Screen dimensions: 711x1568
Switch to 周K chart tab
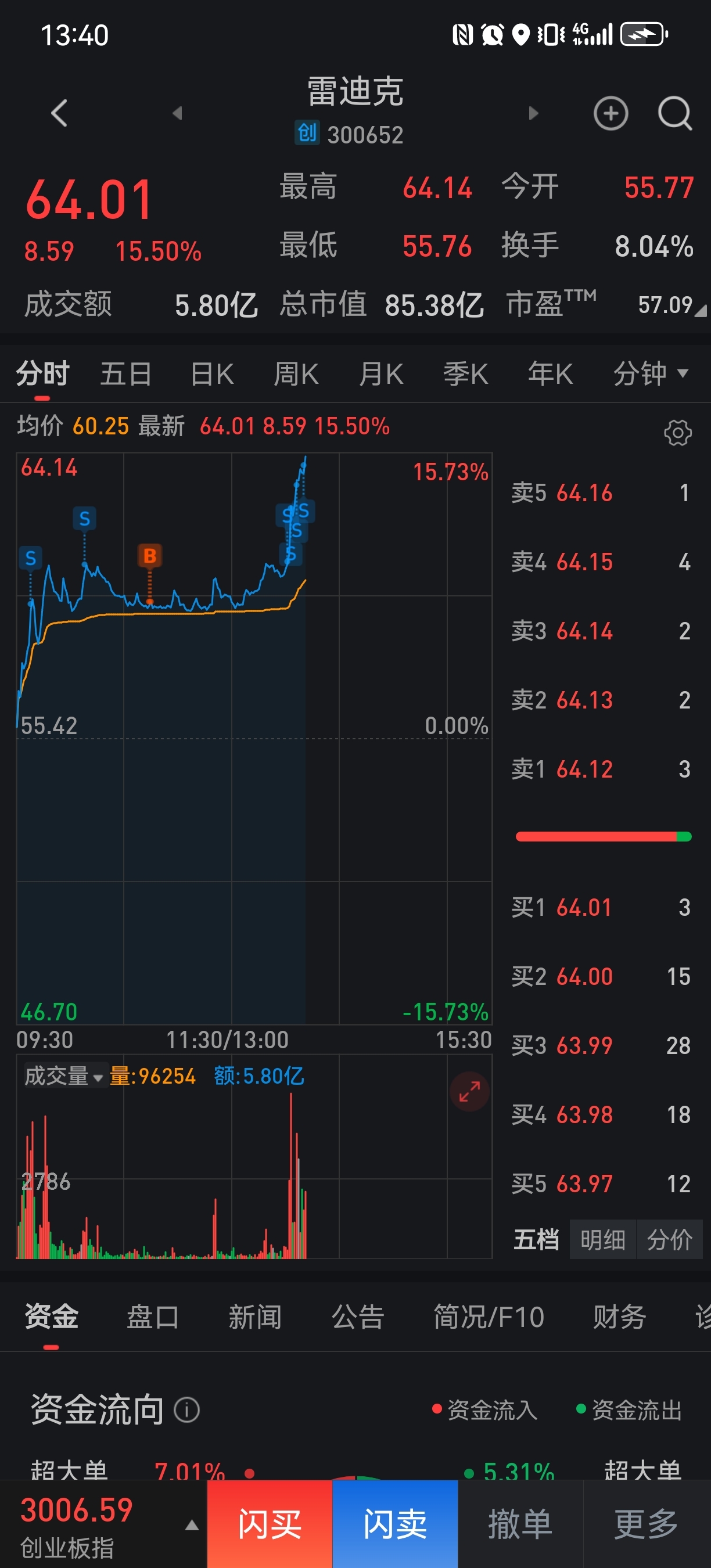pyautogui.click(x=296, y=373)
